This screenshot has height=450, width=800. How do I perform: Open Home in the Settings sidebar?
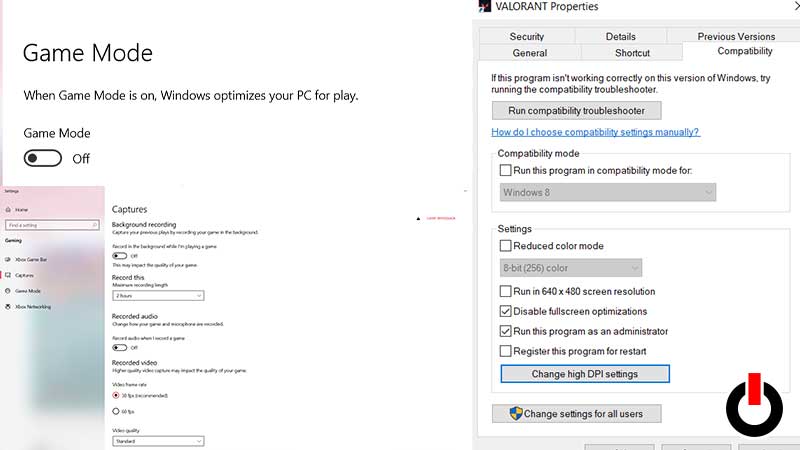(21, 210)
